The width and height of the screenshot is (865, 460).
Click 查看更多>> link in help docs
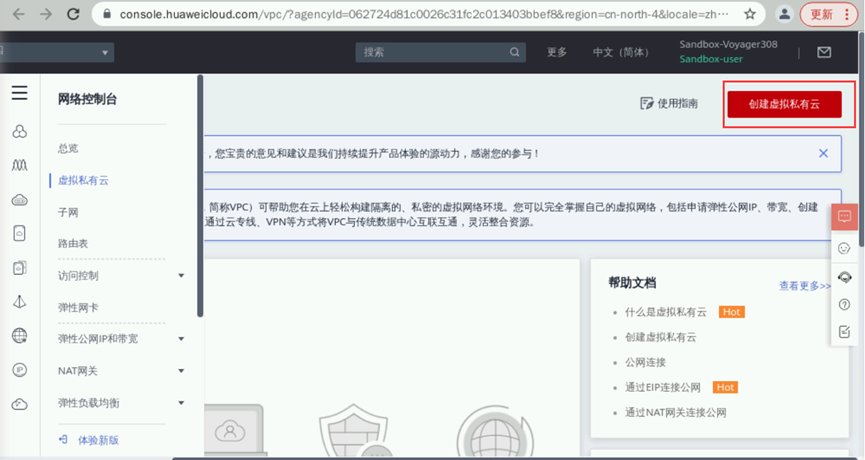804,286
